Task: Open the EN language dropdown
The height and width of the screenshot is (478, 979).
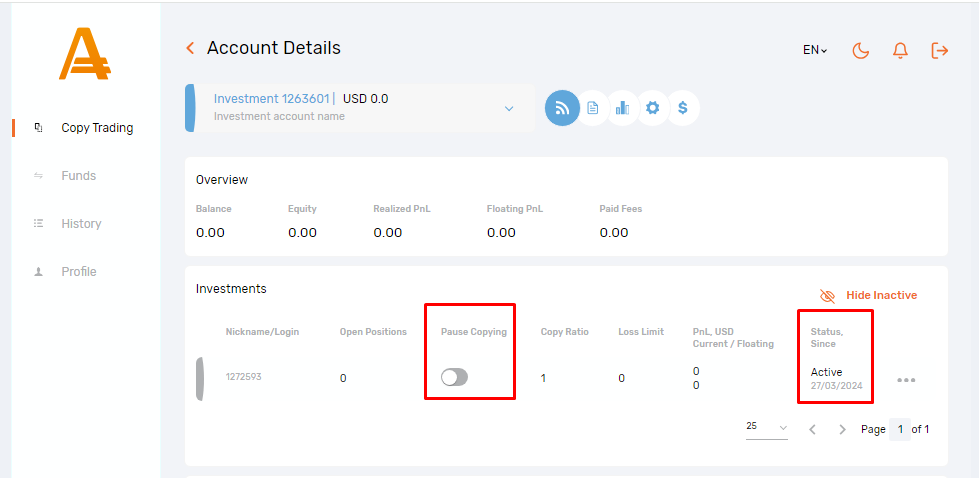Action: click(x=815, y=50)
